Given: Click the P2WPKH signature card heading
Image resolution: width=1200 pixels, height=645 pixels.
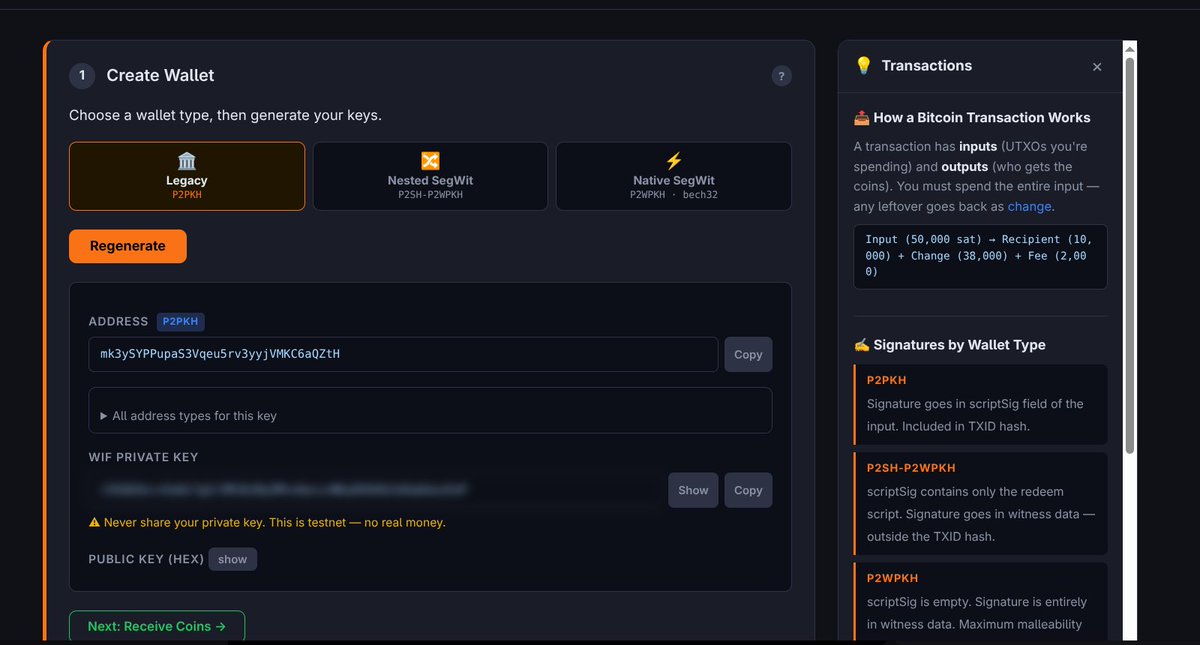Looking at the screenshot, I should click(892, 578).
